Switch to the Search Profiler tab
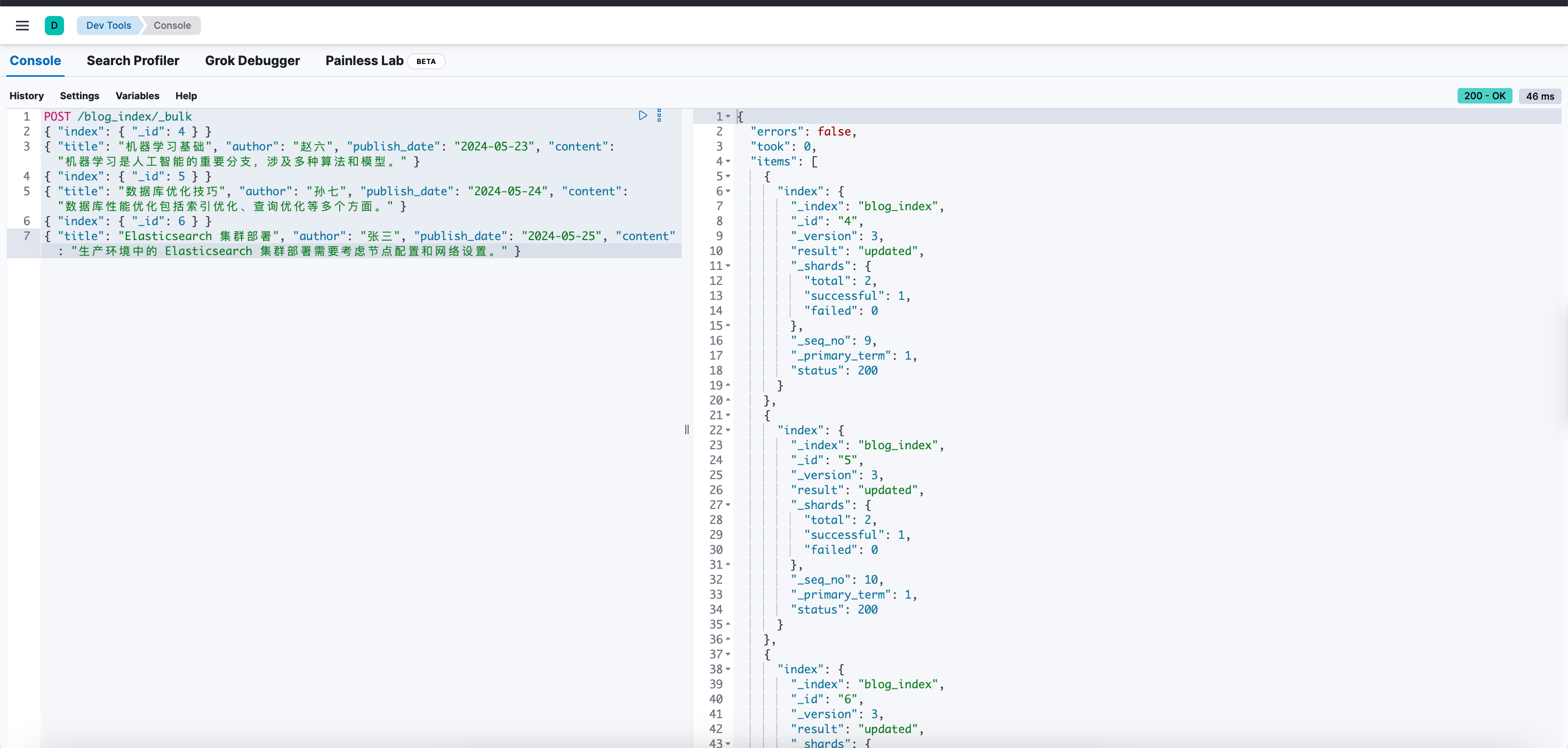 (x=133, y=61)
